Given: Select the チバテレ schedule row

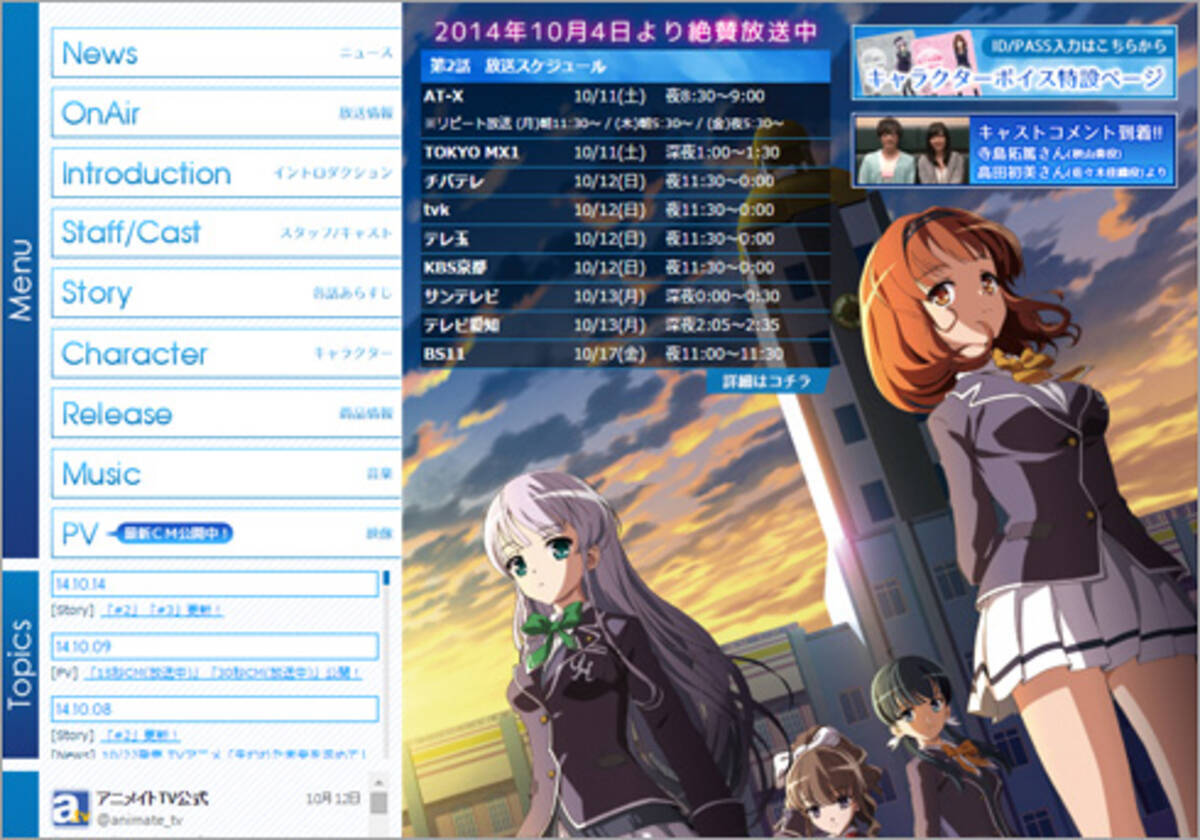Looking at the screenshot, I should coord(625,182).
